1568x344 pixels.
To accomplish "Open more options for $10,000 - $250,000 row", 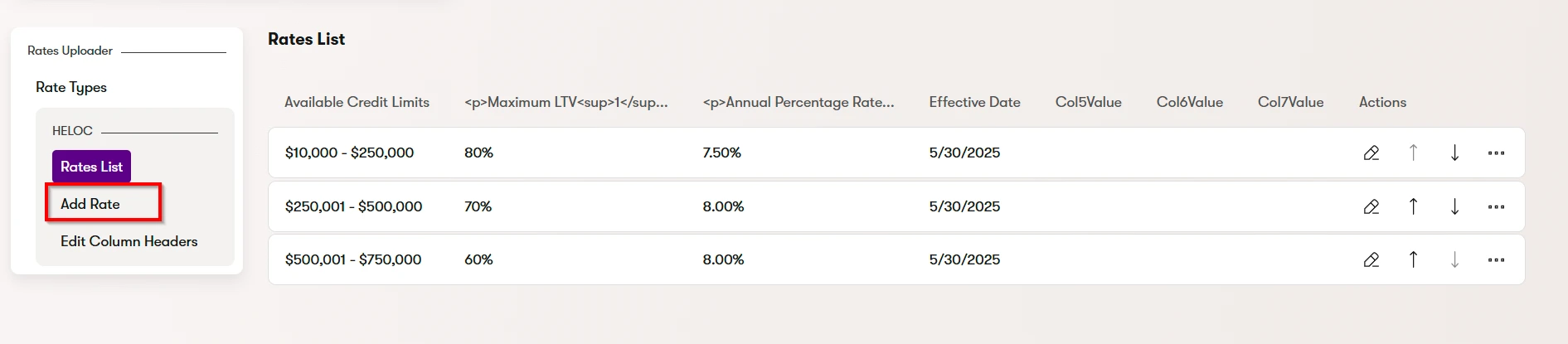I will [1496, 153].
